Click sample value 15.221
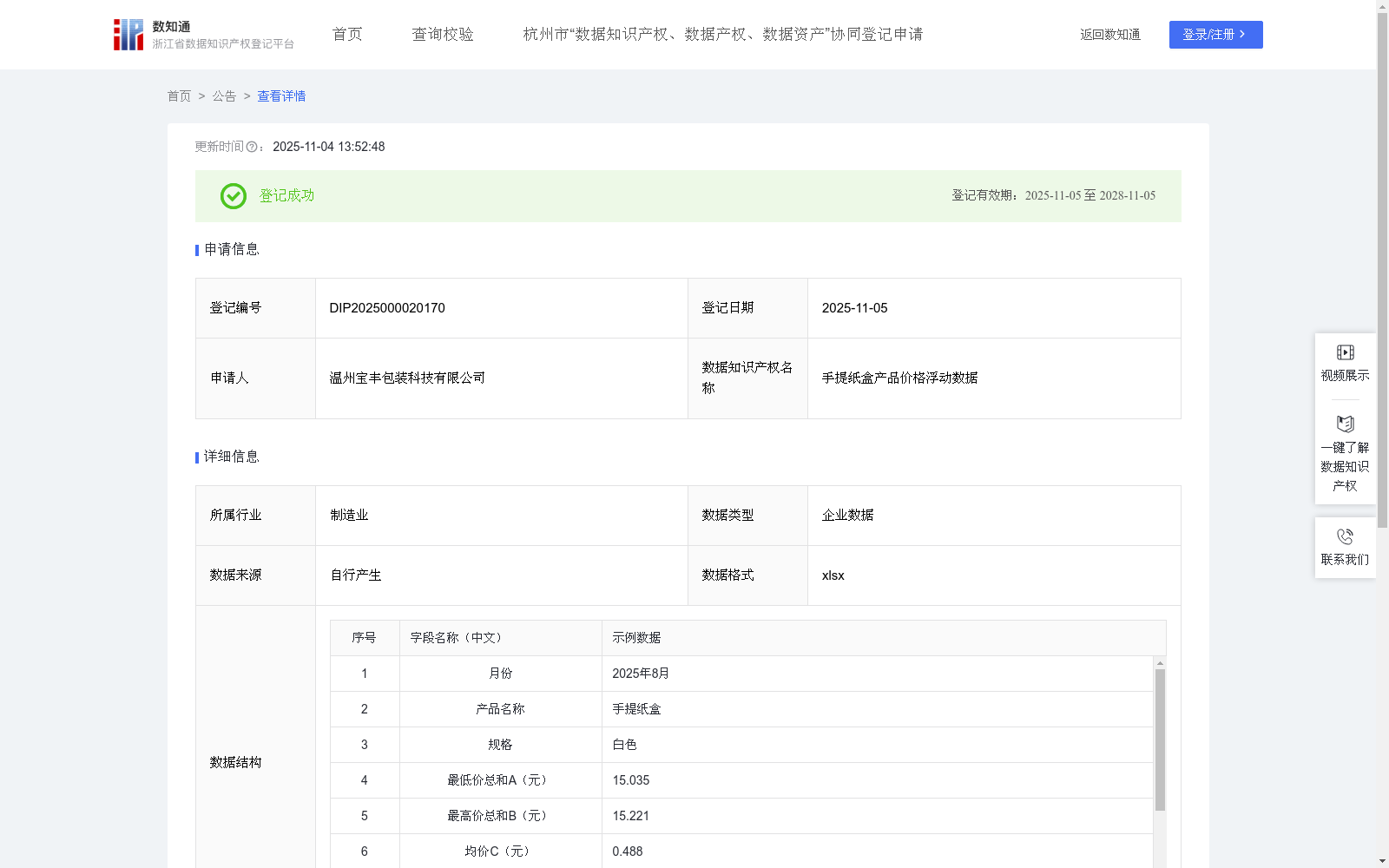 click(631, 816)
